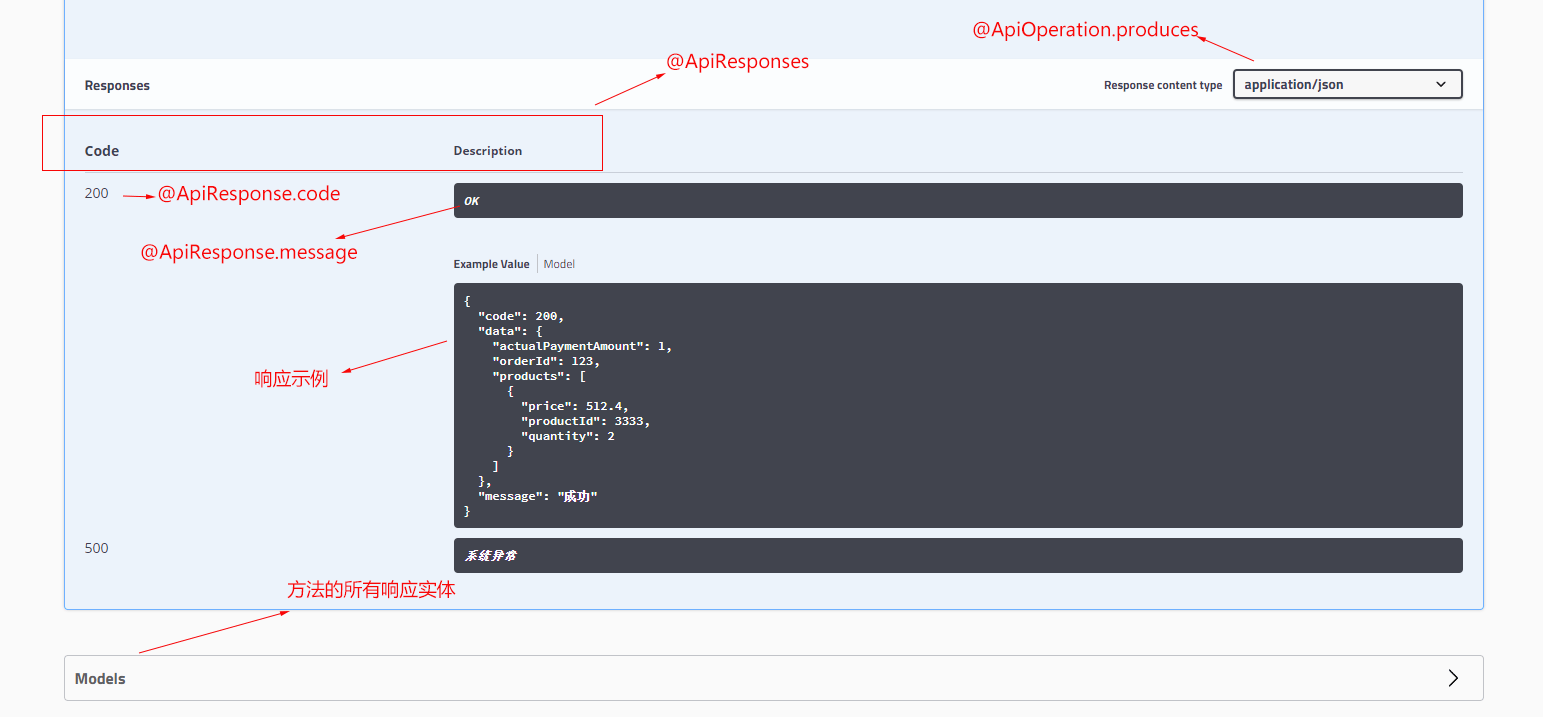Switch to the Model tab
Image resolution: width=1543 pixels, height=717 pixels.
[559, 263]
